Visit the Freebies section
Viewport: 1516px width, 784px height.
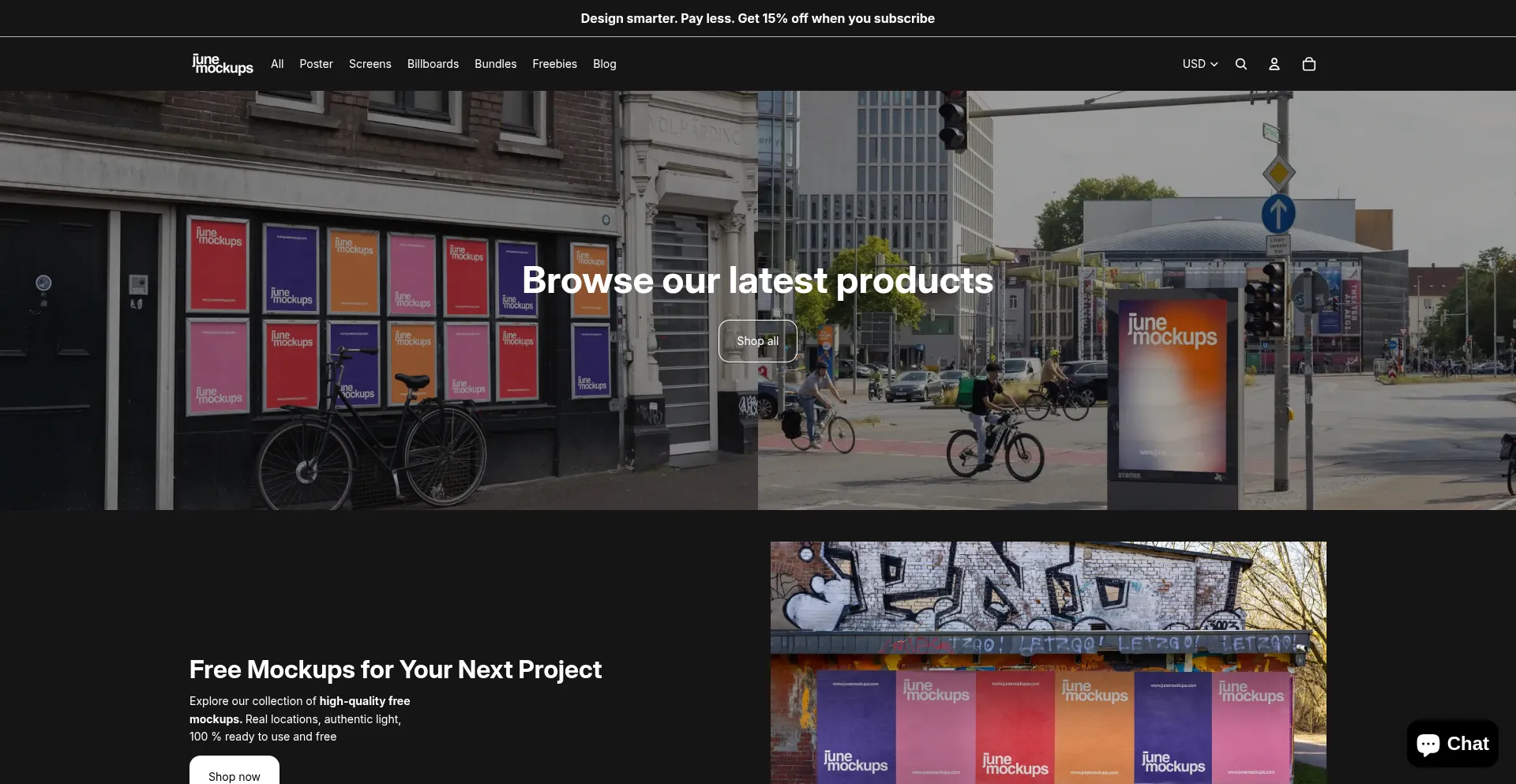[x=554, y=64]
